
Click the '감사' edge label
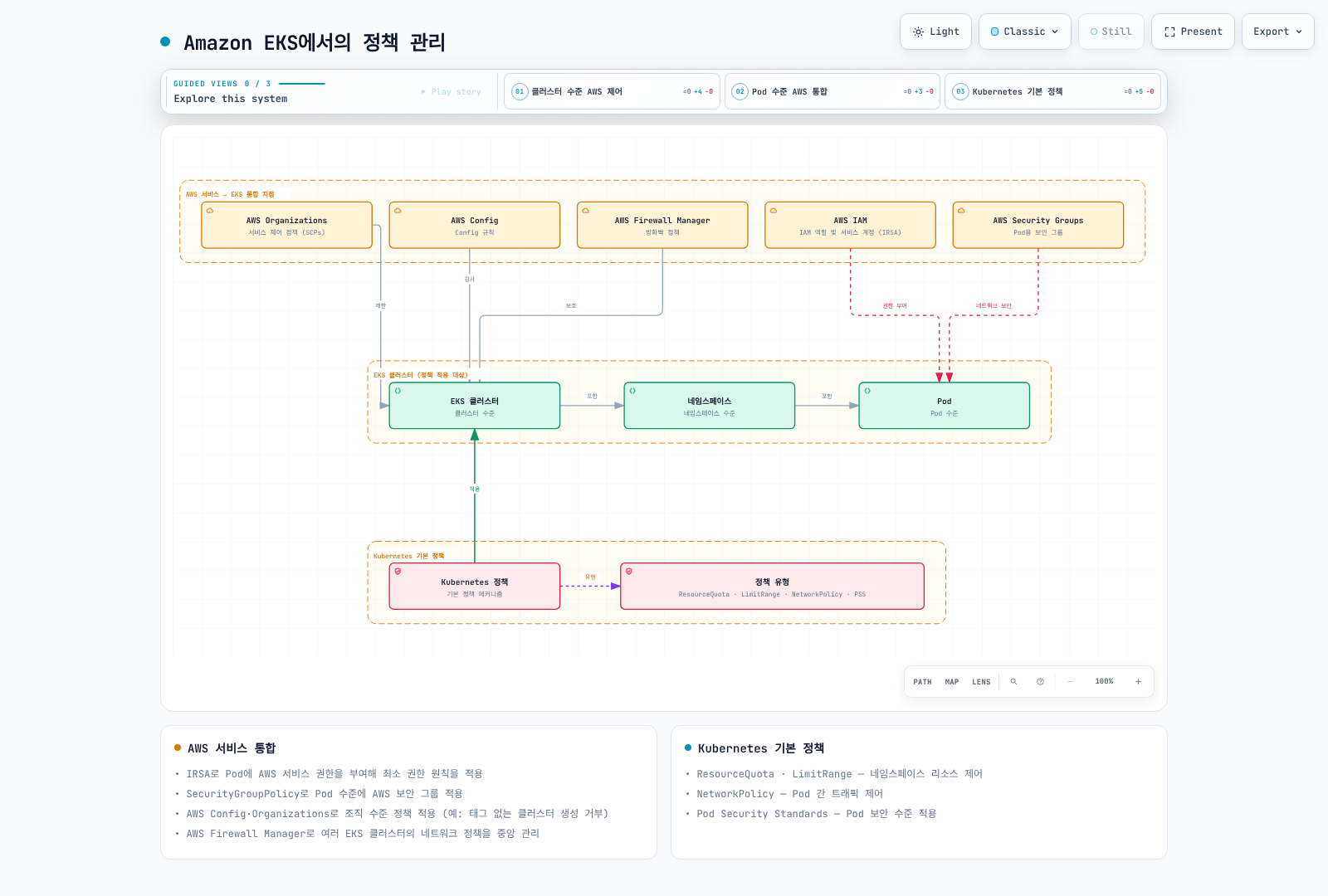click(x=470, y=280)
